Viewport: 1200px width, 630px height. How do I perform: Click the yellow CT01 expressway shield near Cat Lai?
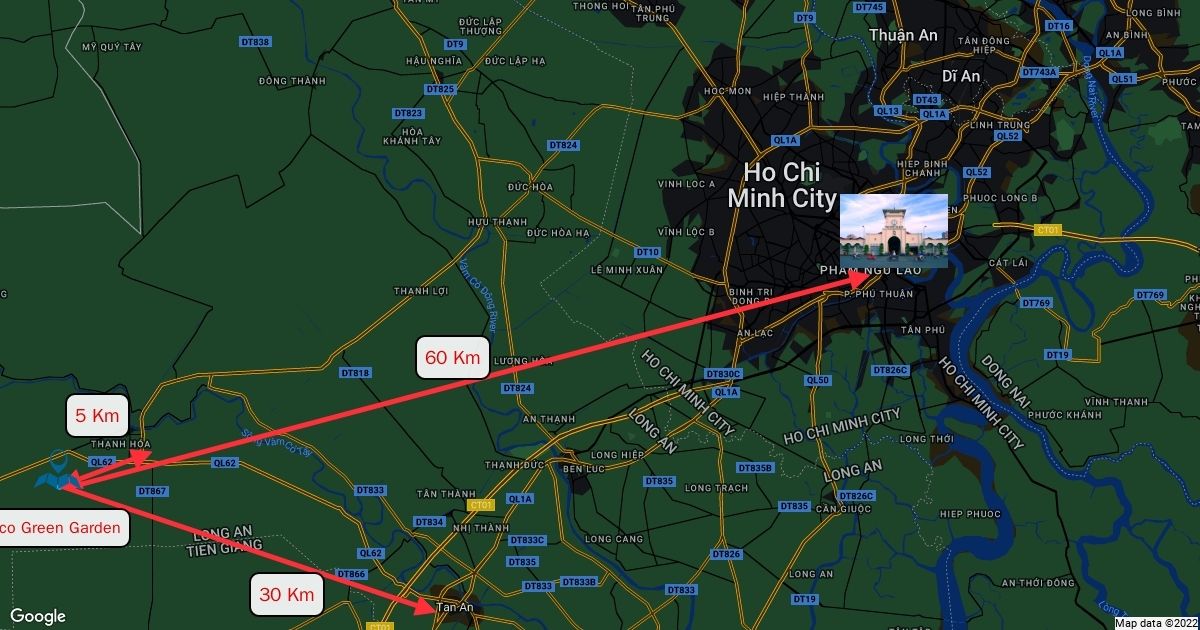pyautogui.click(x=1048, y=230)
